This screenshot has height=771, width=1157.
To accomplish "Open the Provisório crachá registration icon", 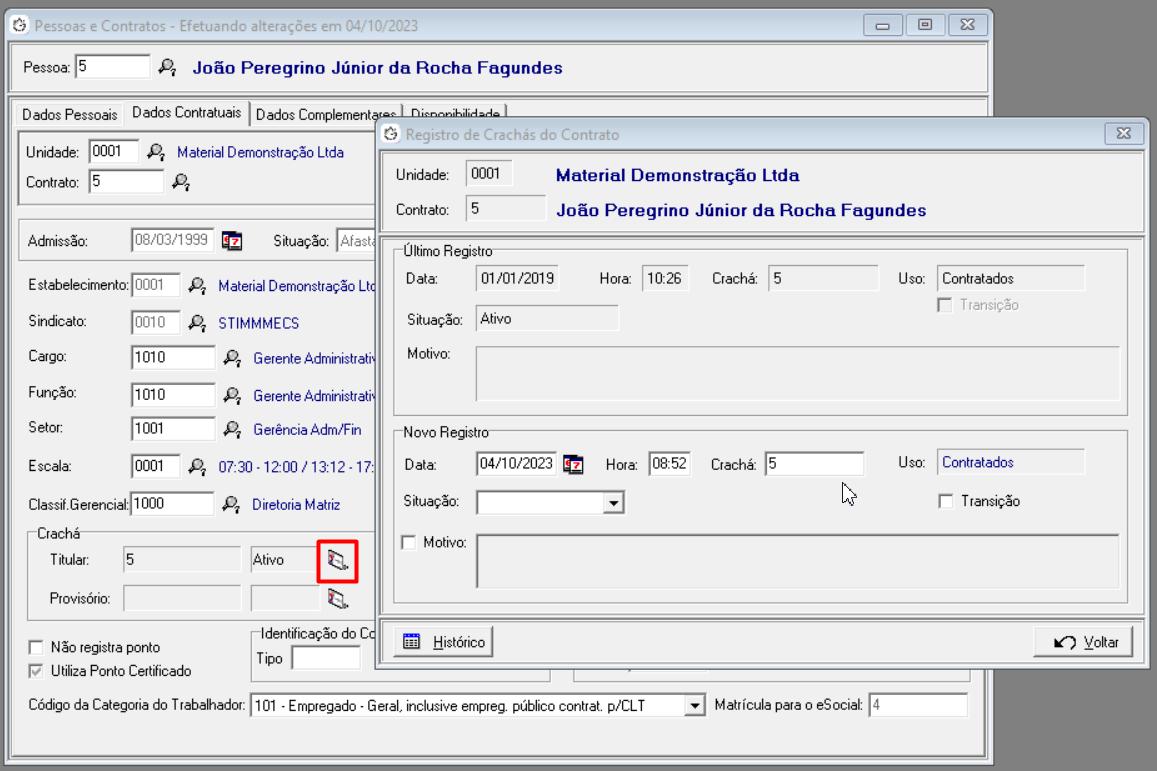I will (338, 599).
